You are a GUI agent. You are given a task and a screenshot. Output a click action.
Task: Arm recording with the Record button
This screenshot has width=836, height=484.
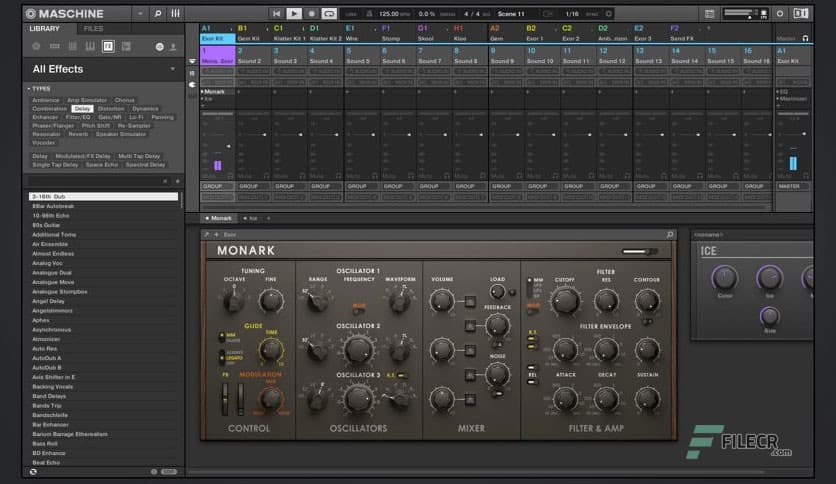pos(311,14)
